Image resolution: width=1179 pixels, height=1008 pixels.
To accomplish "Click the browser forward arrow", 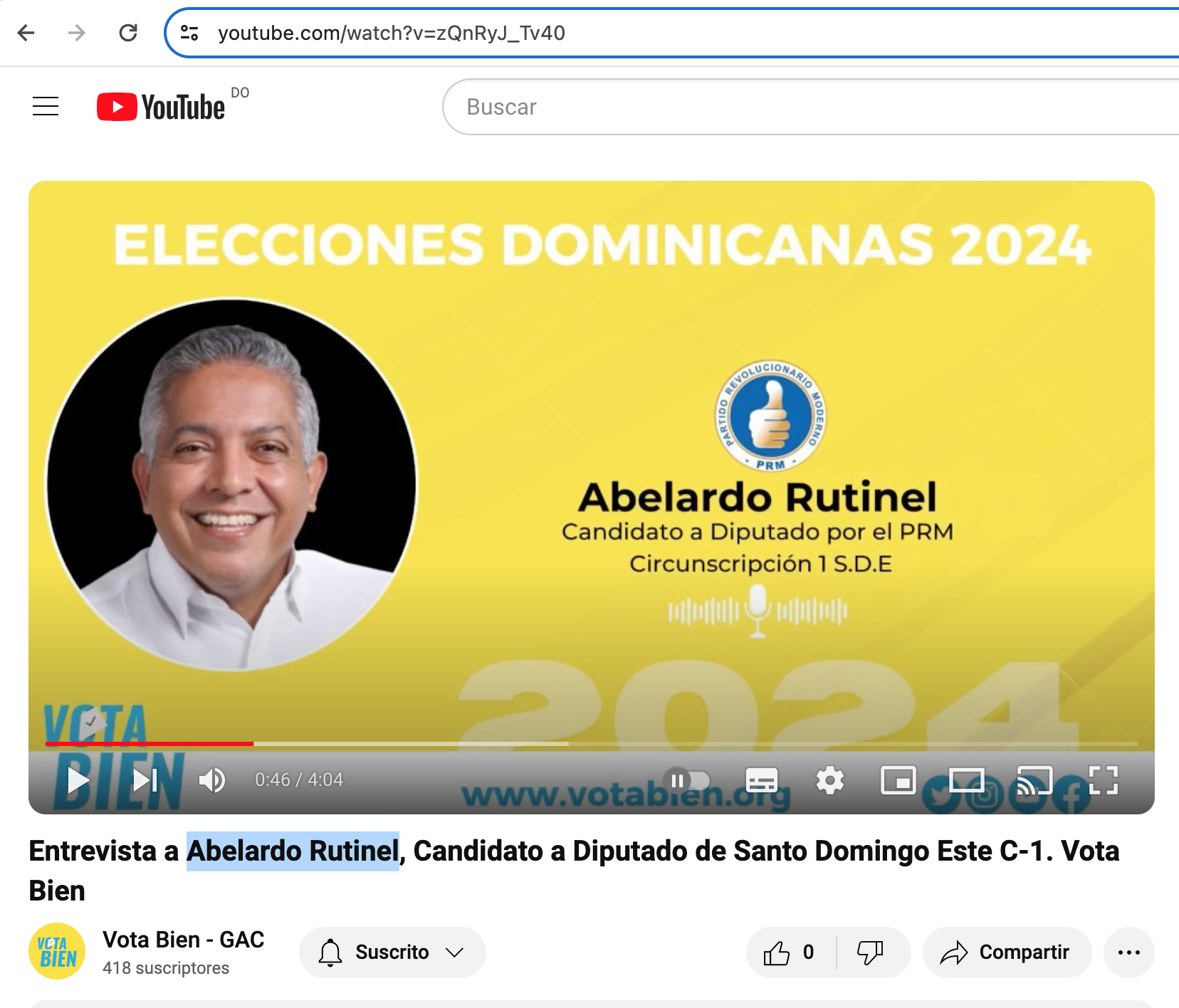I will click(76, 33).
